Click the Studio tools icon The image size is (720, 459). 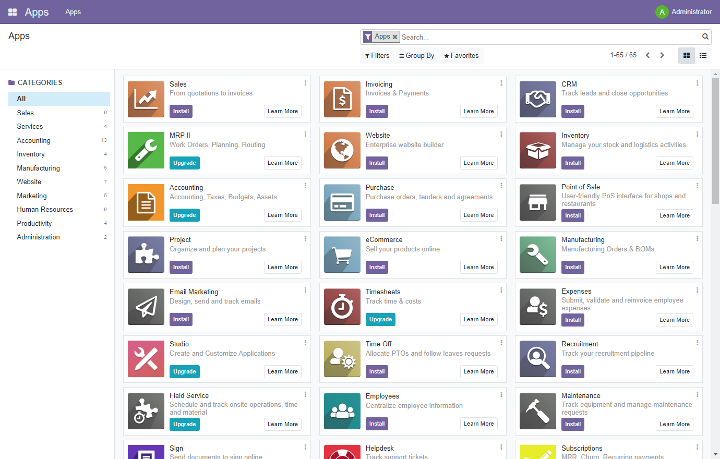(x=146, y=358)
